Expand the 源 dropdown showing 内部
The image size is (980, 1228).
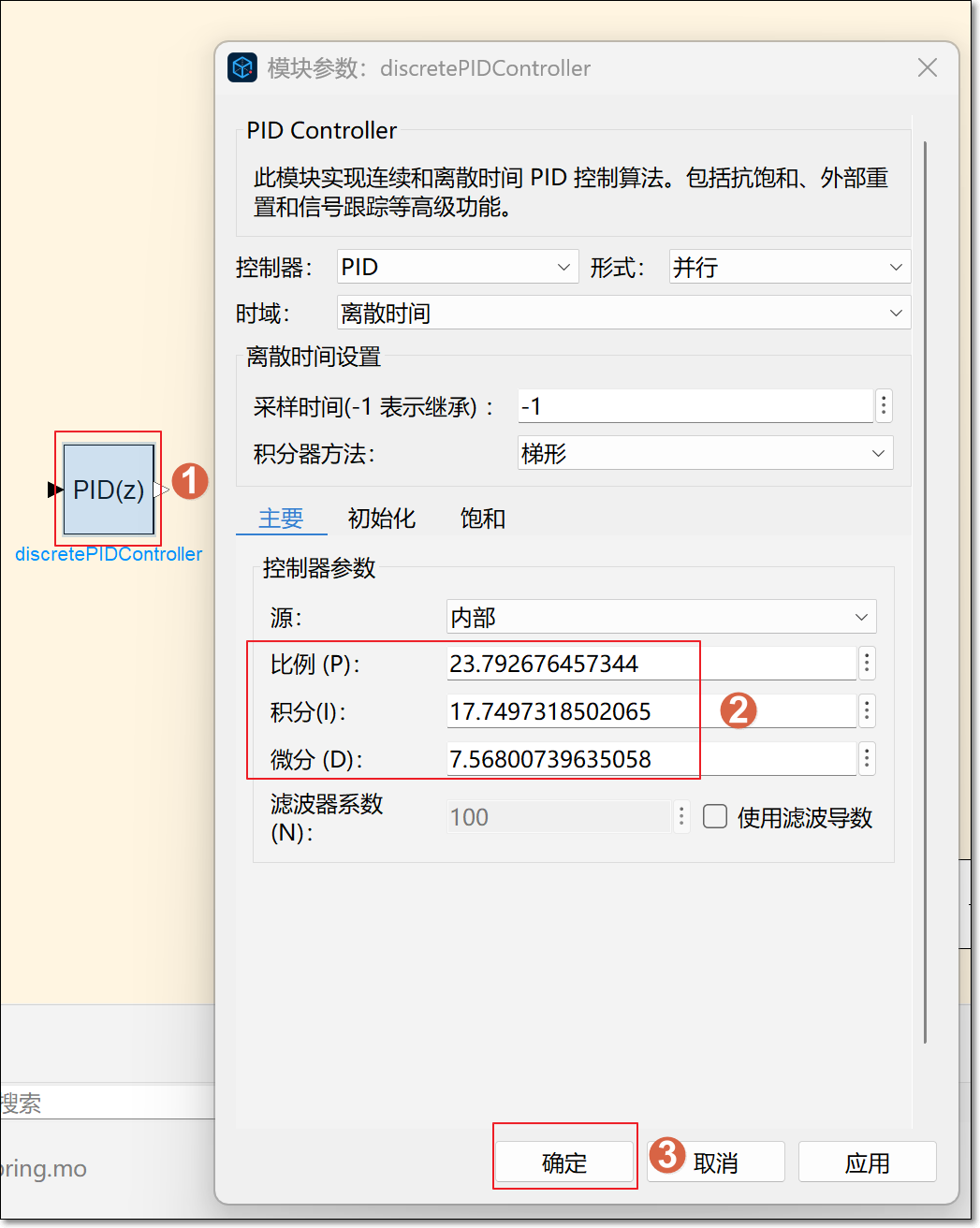661,617
